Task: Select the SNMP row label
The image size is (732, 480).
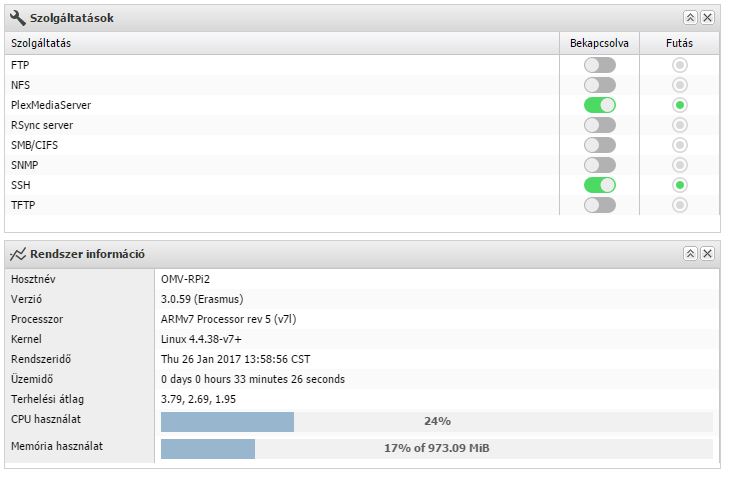Action: (x=25, y=165)
